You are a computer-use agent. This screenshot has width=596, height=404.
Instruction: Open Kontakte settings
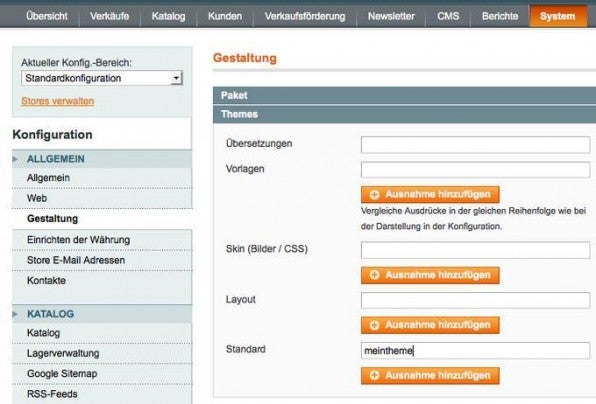[102, 280]
